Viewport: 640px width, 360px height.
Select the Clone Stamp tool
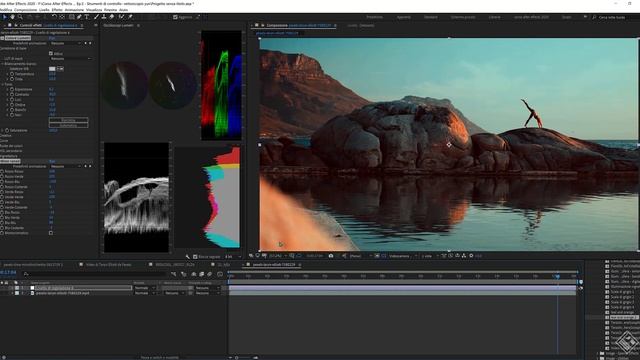click(104, 17)
